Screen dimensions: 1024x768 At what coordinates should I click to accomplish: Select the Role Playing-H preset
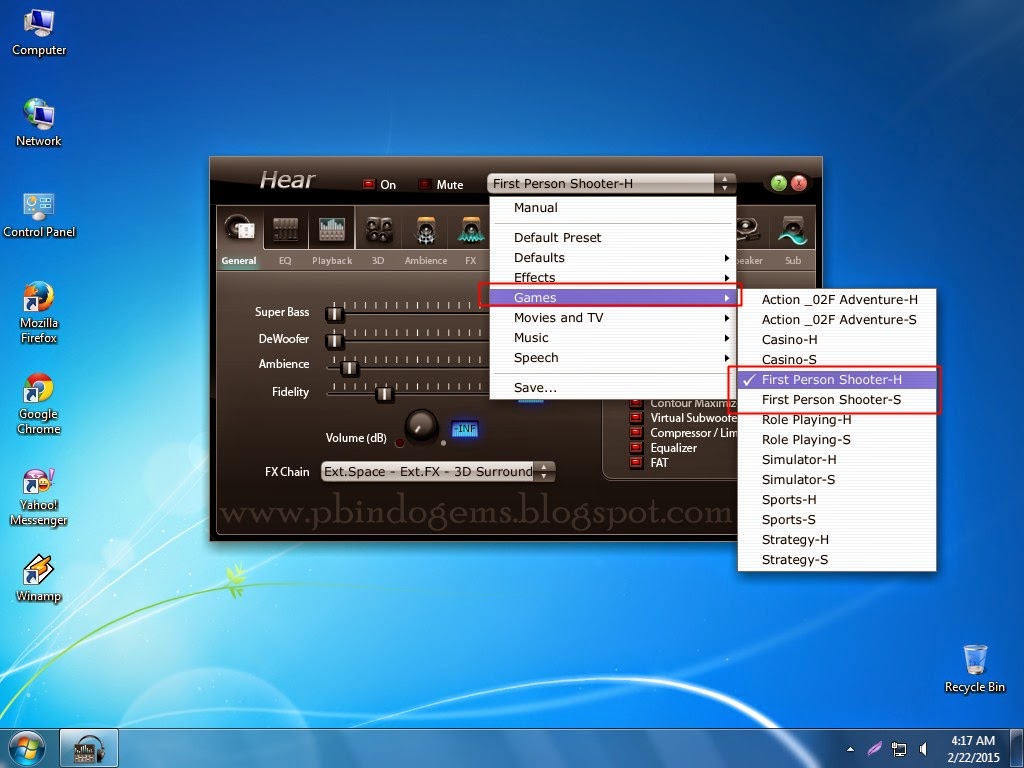tap(837, 420)
